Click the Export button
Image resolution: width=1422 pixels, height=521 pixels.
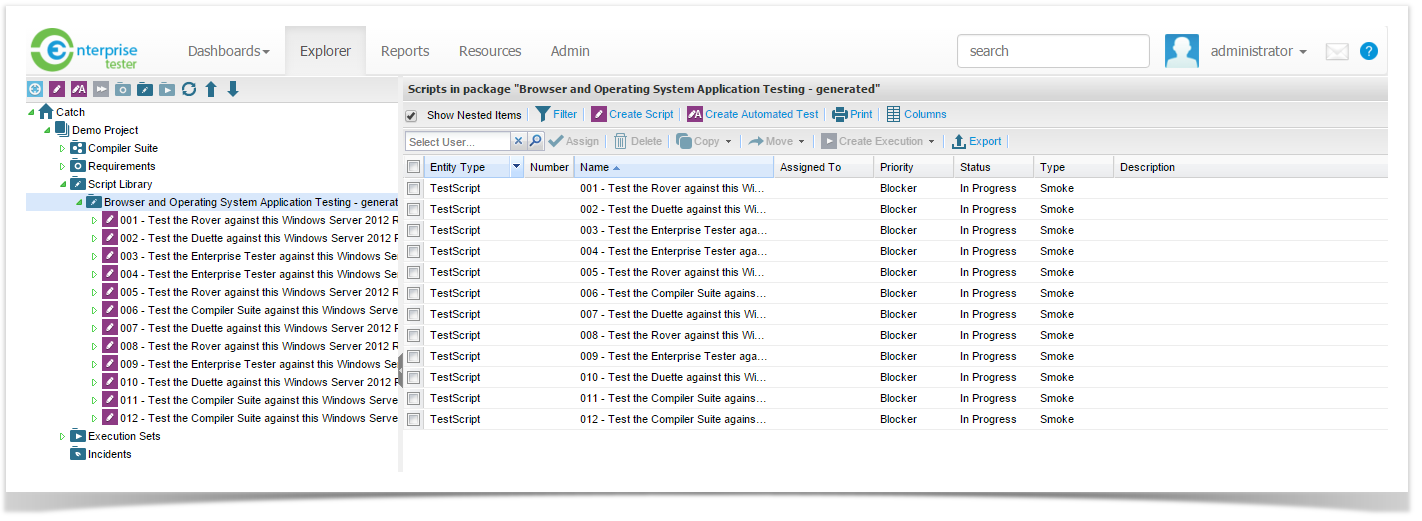point(976,142)
